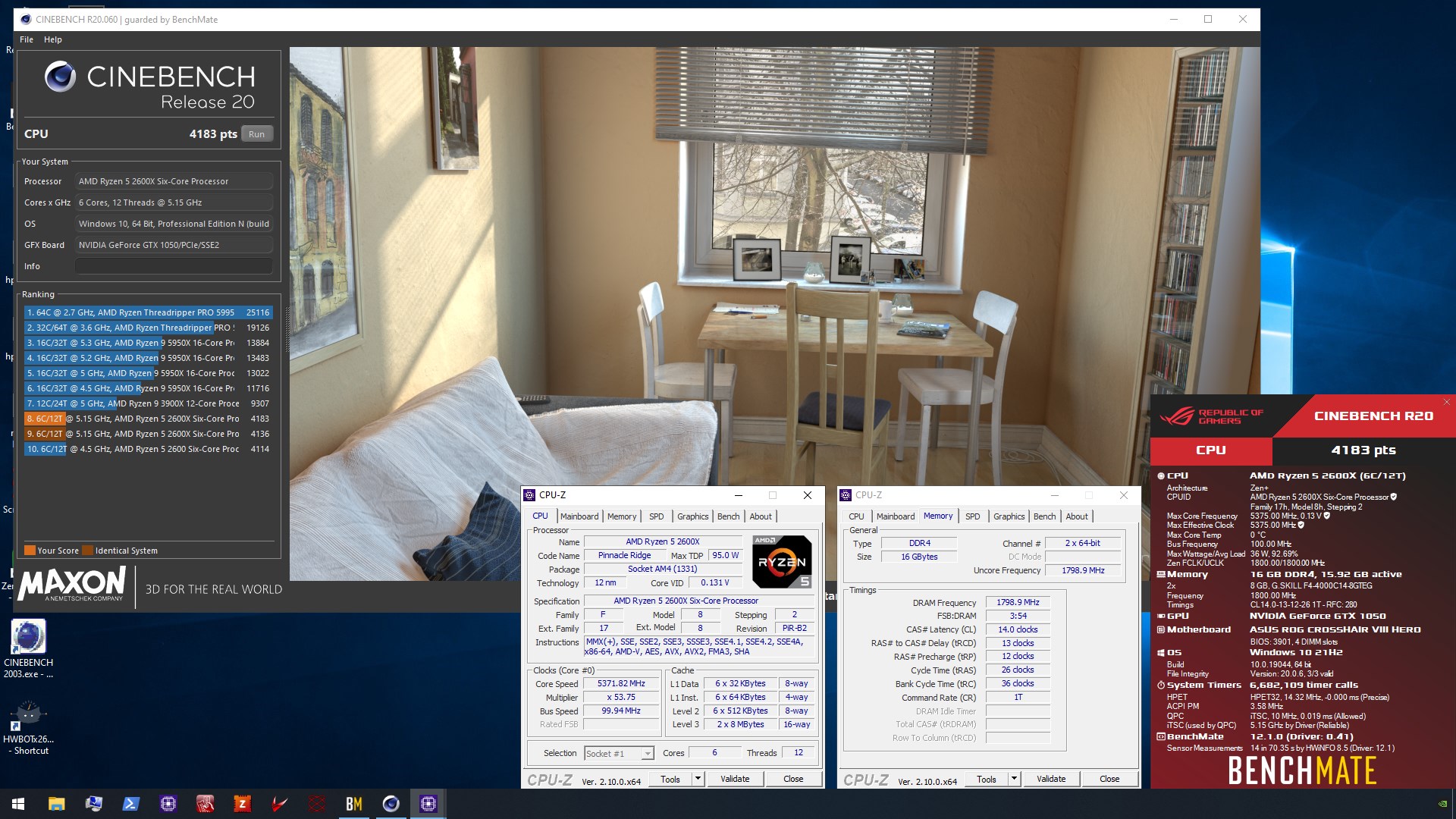Switch to Cinebench via taskbar icon
This screenshot has width=1456, height=819.
pyautogui.click(x=391, y=804)
